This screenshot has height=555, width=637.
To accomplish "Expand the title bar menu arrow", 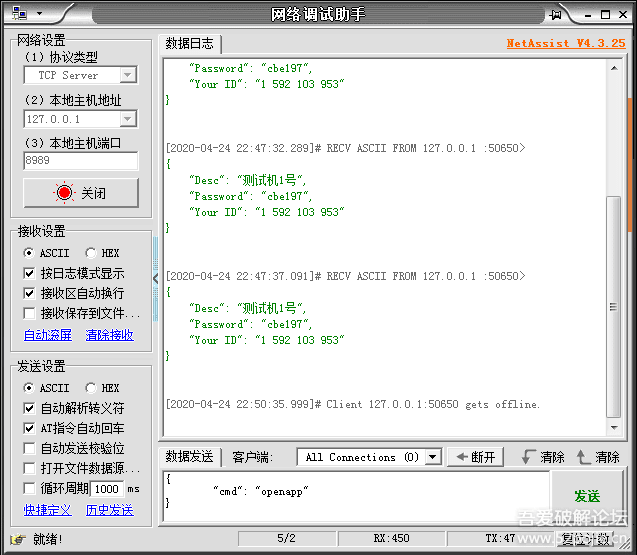I will tap(39, 13).
